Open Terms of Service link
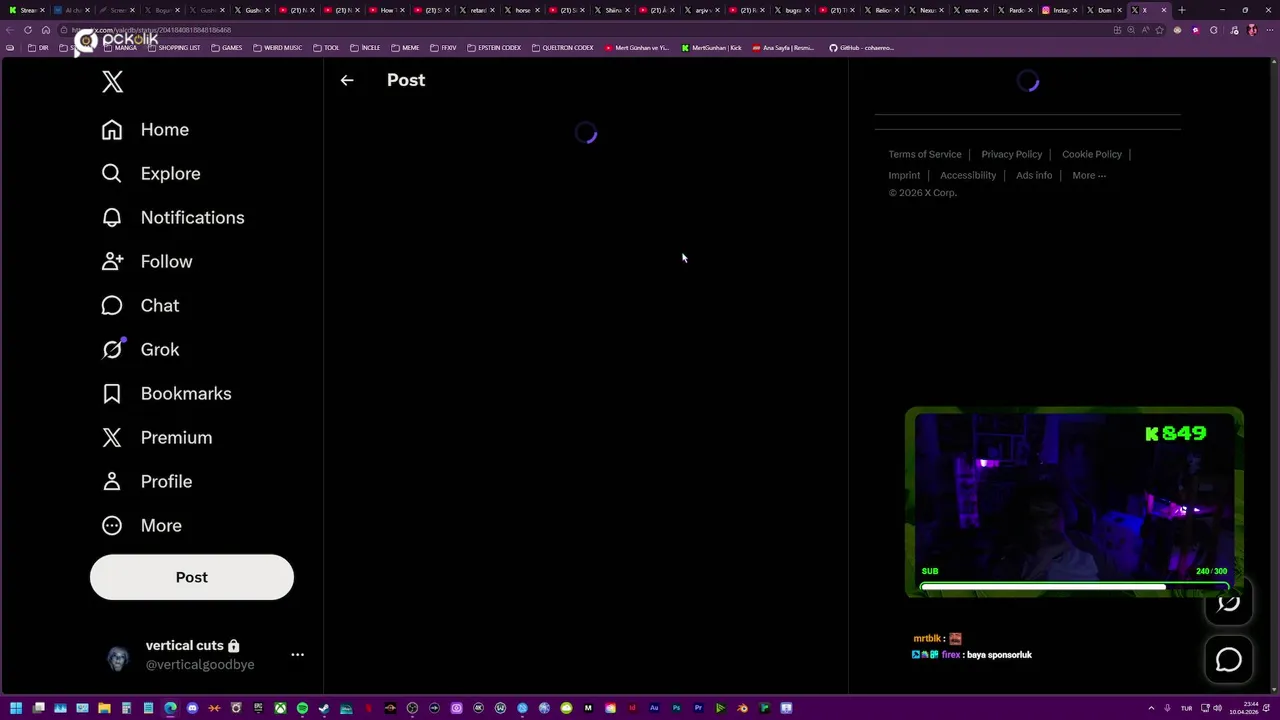Screen dimensions: 1280x720 pyautogui.click(x=925, y=154)
